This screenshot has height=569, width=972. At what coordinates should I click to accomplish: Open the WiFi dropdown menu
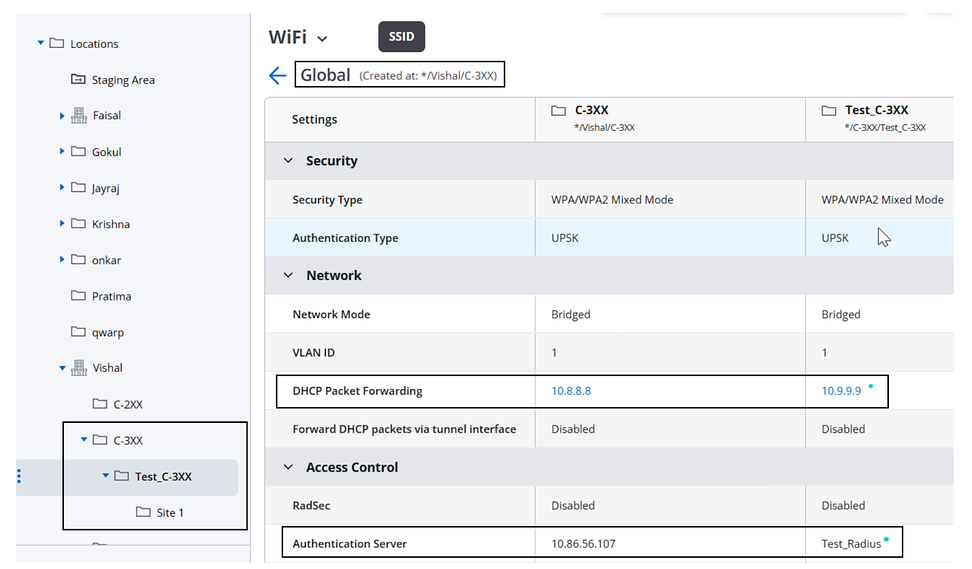click(x=322, y=39)
